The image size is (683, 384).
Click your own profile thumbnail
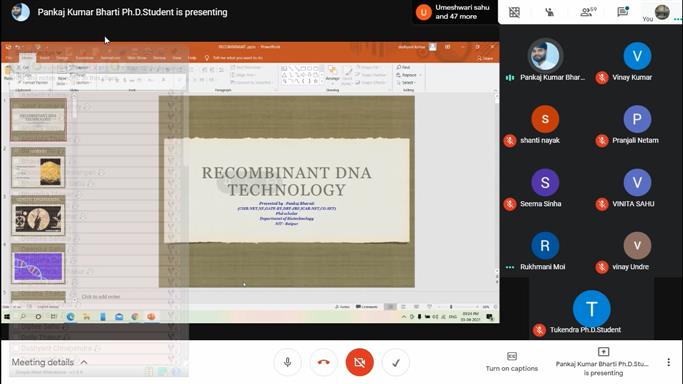662,12
